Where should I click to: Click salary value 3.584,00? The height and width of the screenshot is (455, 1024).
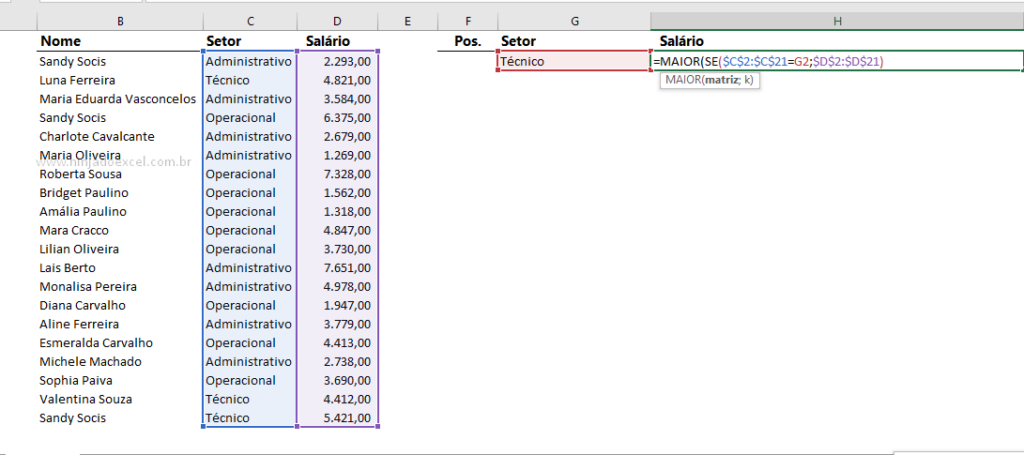pos(347,99)
